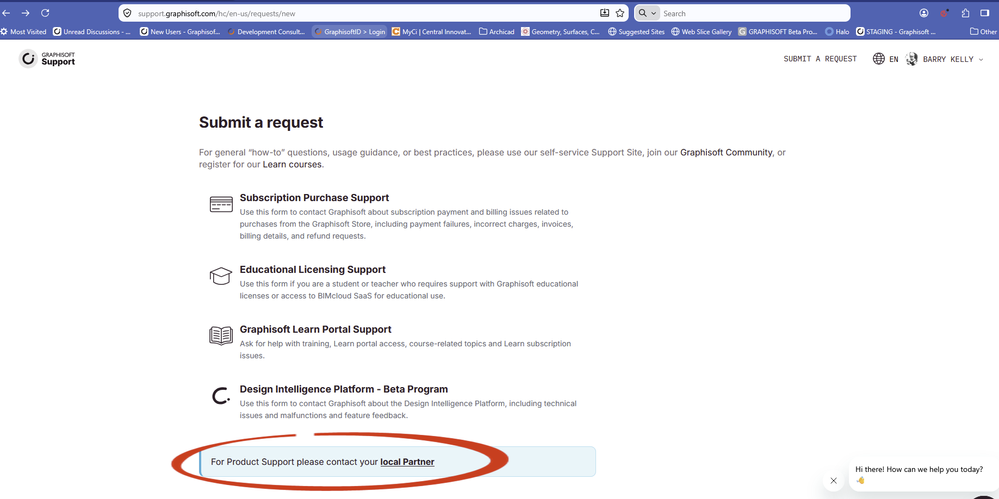Open the Subscription Purchase Support form
The width and height of the screenshot is (999, 499).
click(314, 198)
